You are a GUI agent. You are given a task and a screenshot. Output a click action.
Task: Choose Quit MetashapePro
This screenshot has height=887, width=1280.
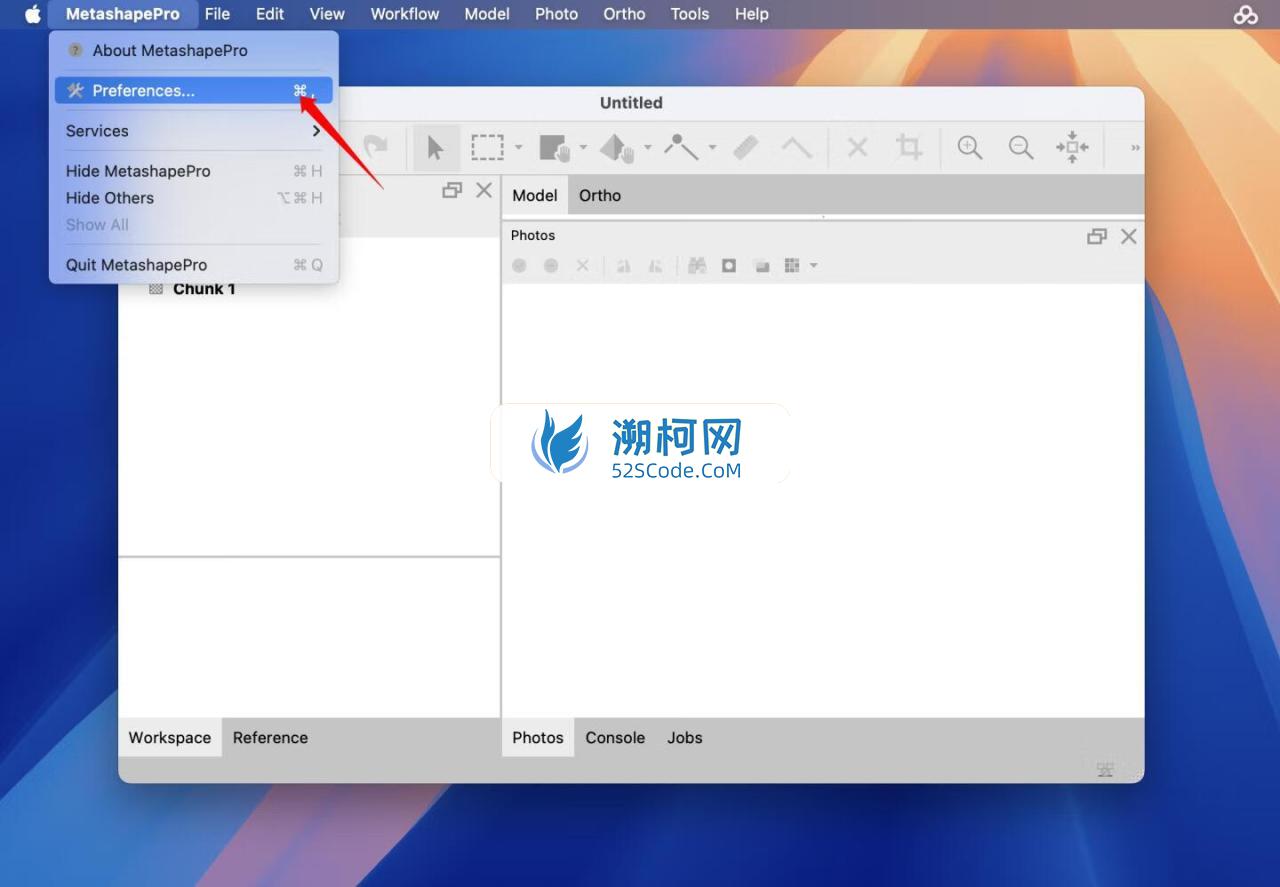coord(194,265)
